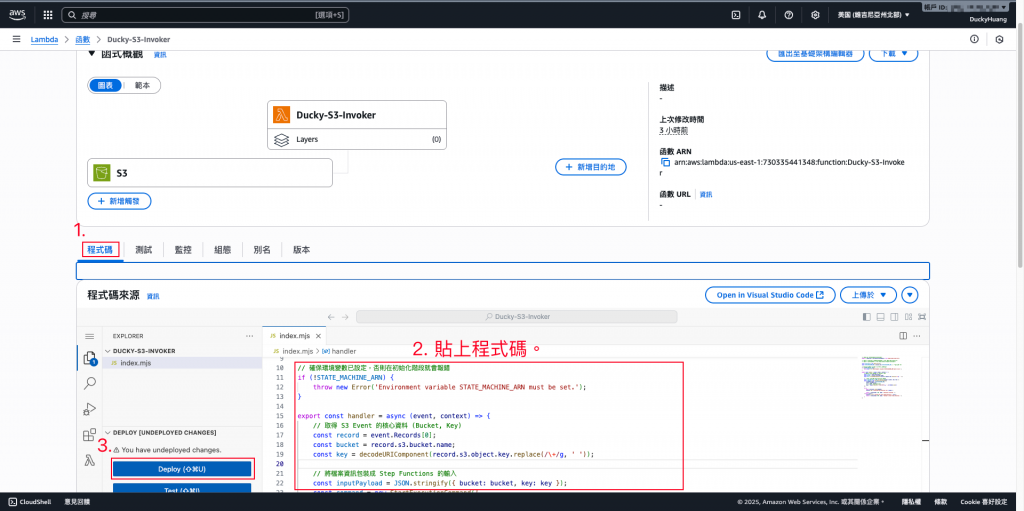Toggle the bottom panel layout icon
Screen dimensions: 1024x511
(x=880, y=316)
